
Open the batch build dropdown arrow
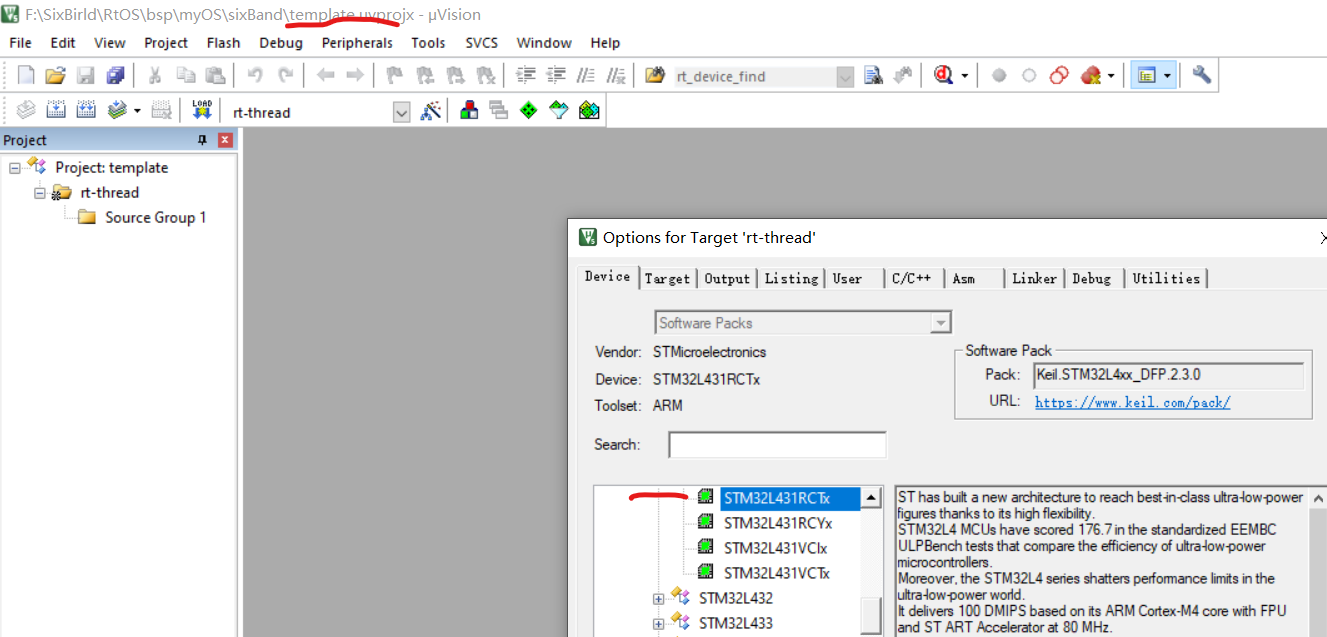(x=137, y=112)
